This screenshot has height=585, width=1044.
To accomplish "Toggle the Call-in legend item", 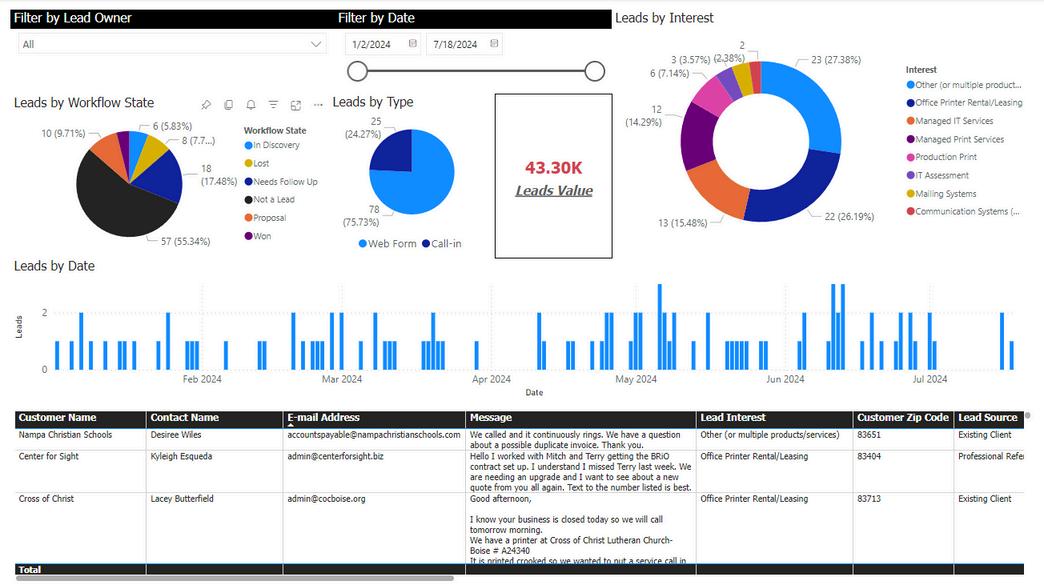I will 441,244.
